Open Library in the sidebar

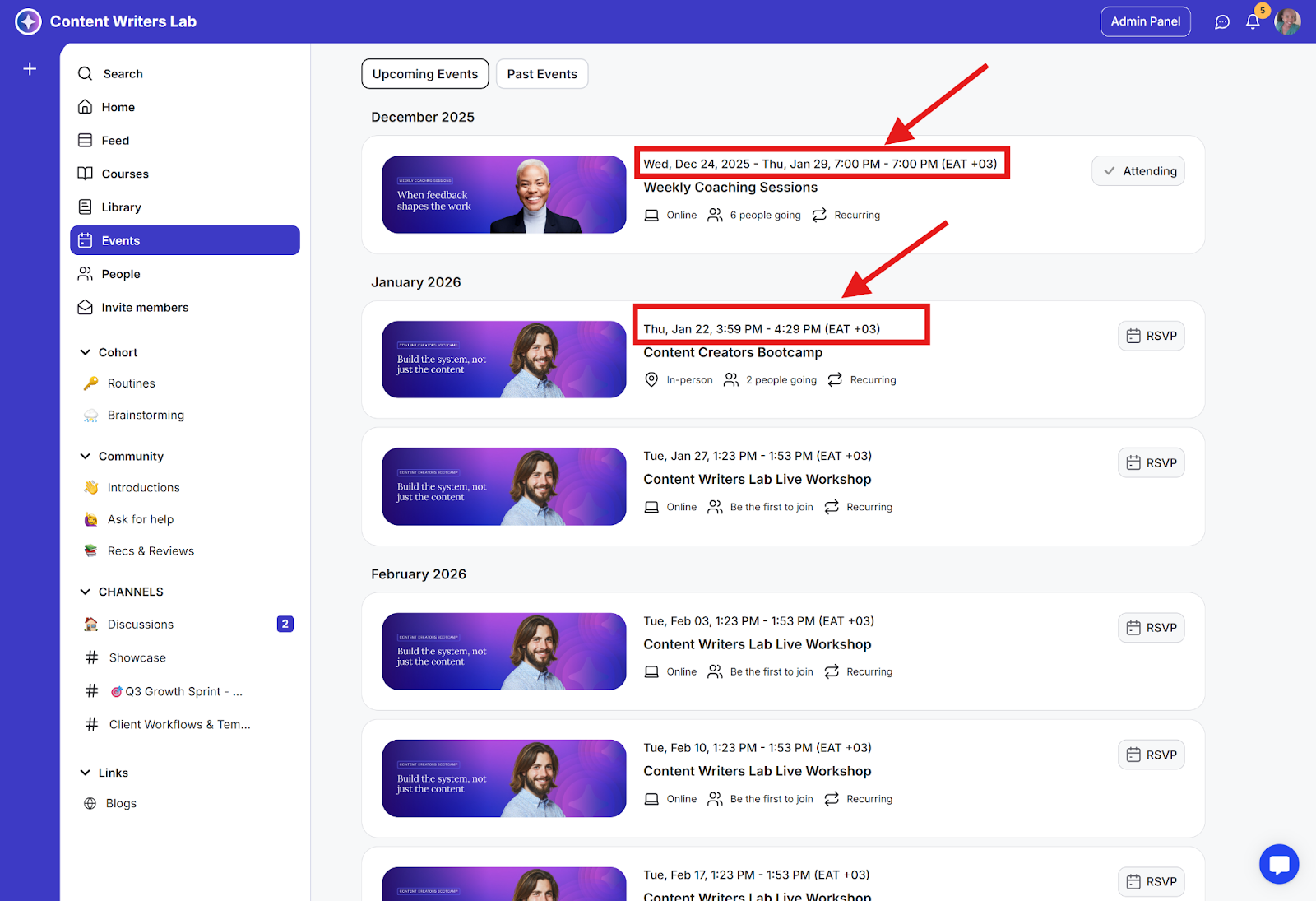[185, 207]
